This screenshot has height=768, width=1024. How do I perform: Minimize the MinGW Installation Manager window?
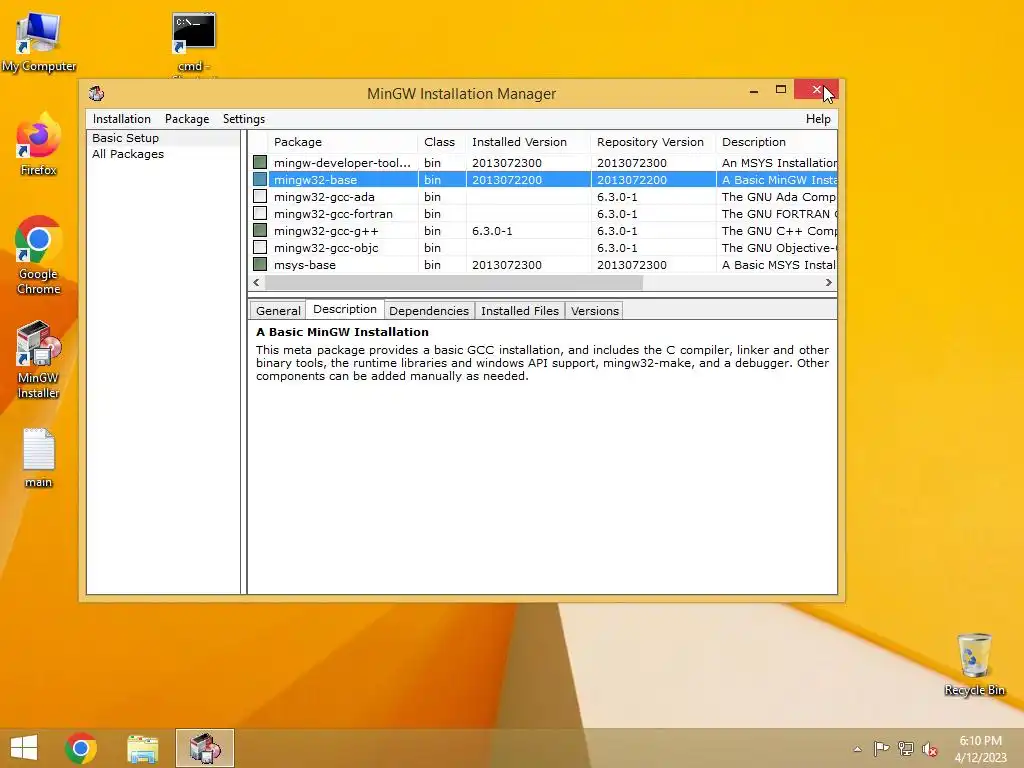click(754, 91)
